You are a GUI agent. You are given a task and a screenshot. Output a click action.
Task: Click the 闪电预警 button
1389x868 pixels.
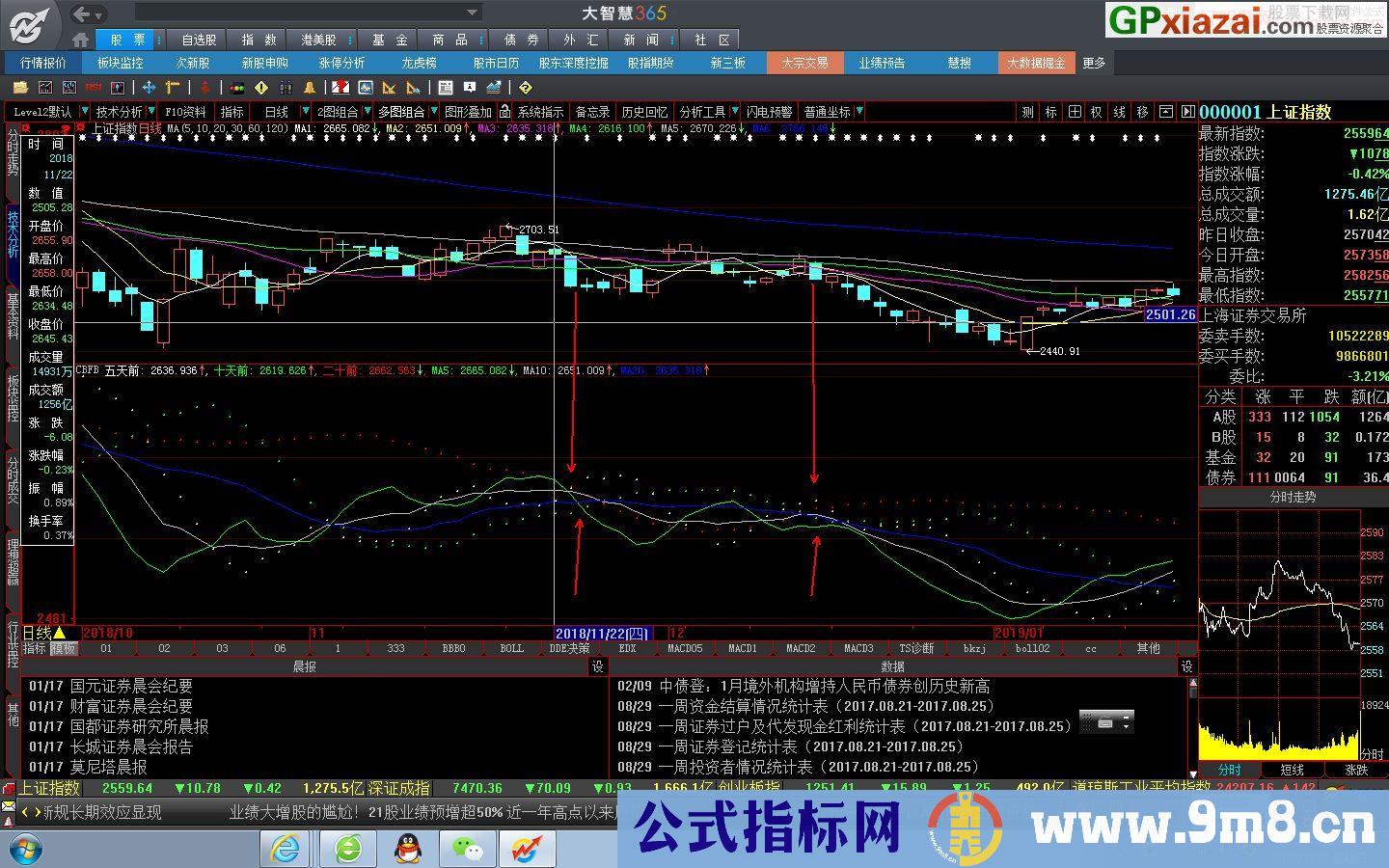click(769, 112)
